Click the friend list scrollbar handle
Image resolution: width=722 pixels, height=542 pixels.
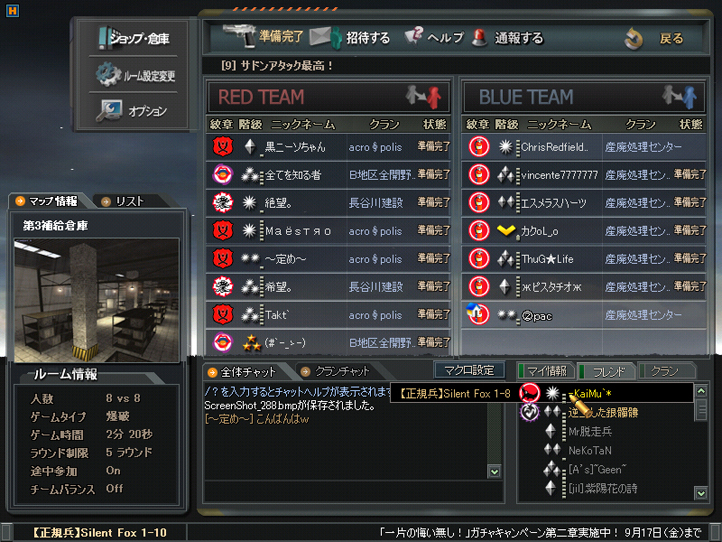[701, 409]
